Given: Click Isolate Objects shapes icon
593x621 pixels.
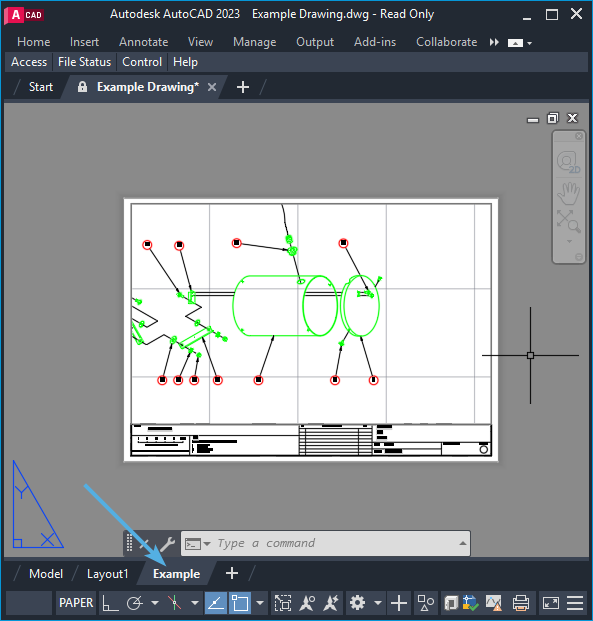Looking at the screenshot, I should point(426,603).
